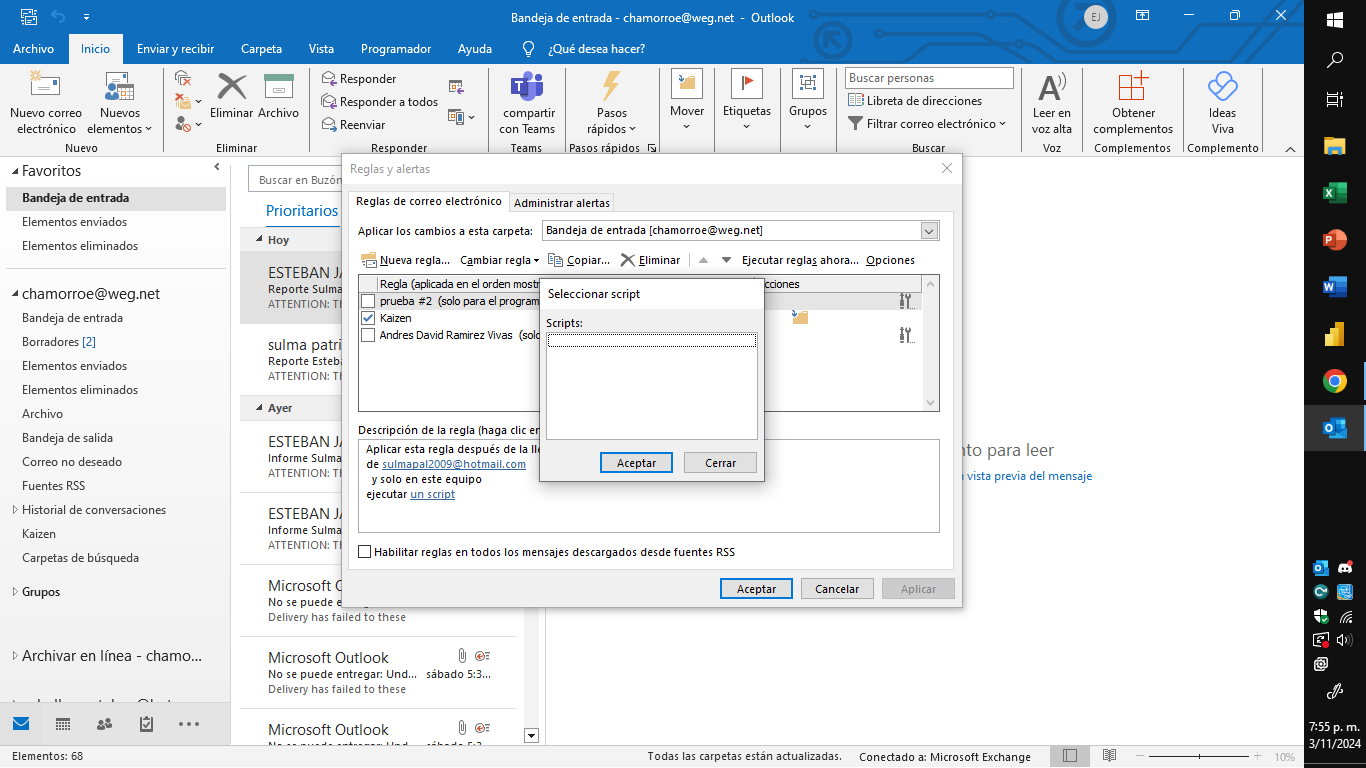1366x768 pixels.
Task: Open Chrome from the Windows taskbar
Action: [1335, 381]
